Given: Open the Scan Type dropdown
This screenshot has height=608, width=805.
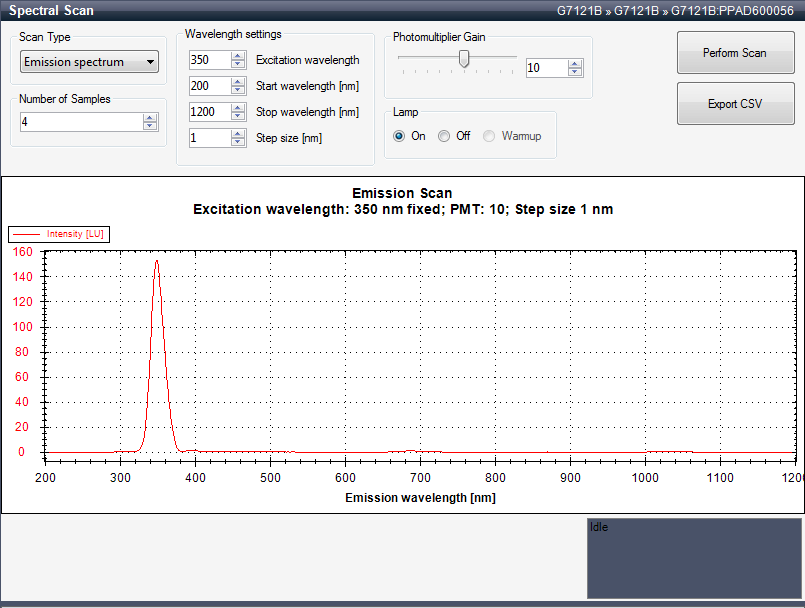Looking at the screenshot, I should [x=89, y=62].
